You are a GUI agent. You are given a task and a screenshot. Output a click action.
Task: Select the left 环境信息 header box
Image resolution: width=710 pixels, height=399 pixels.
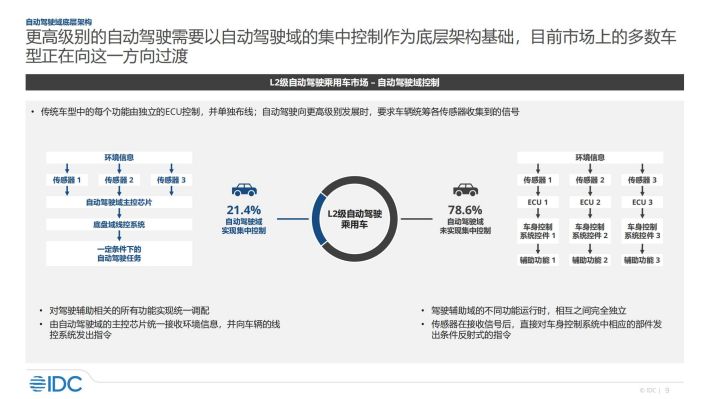(119, 158)
